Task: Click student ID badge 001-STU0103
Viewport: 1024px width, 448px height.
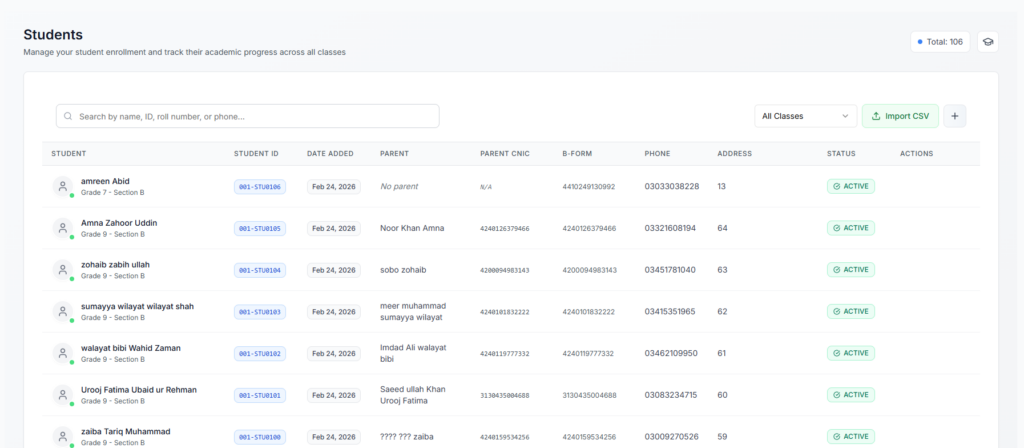Action: point(260,312)
